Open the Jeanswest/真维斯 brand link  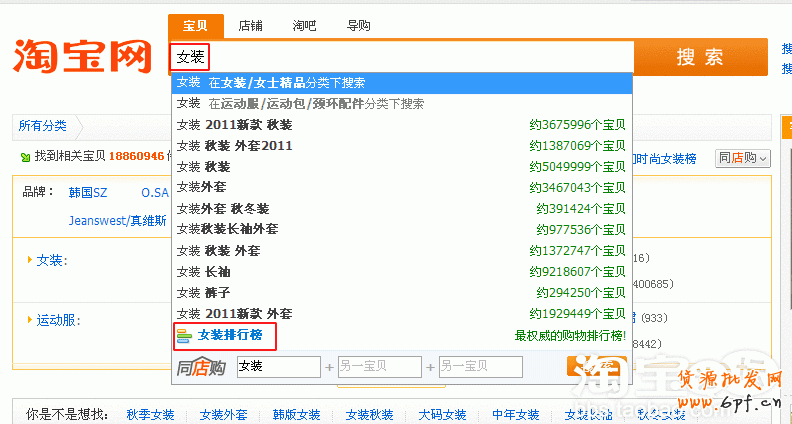tap(117, 221)
